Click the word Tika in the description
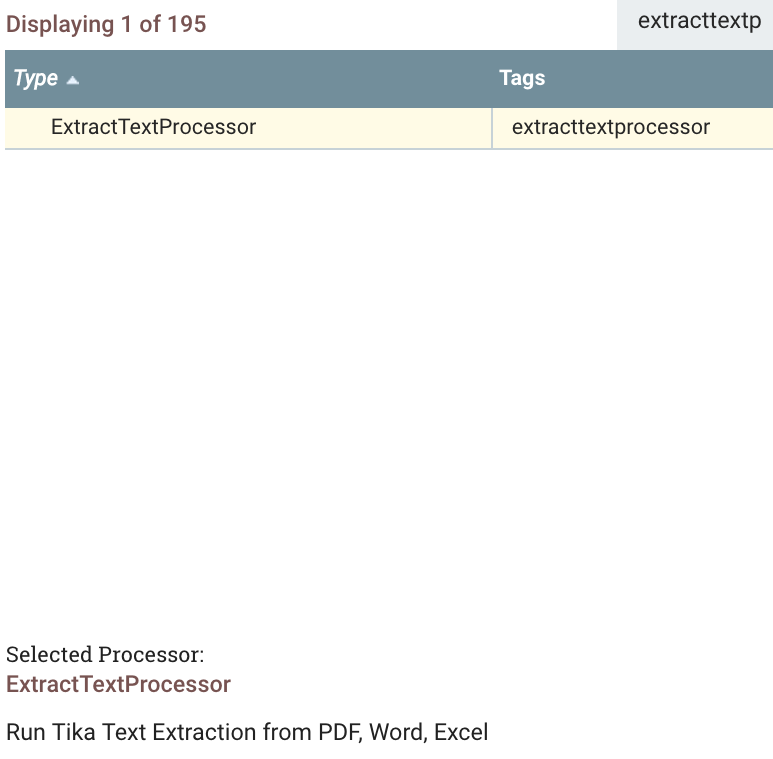 click(73, 732)
